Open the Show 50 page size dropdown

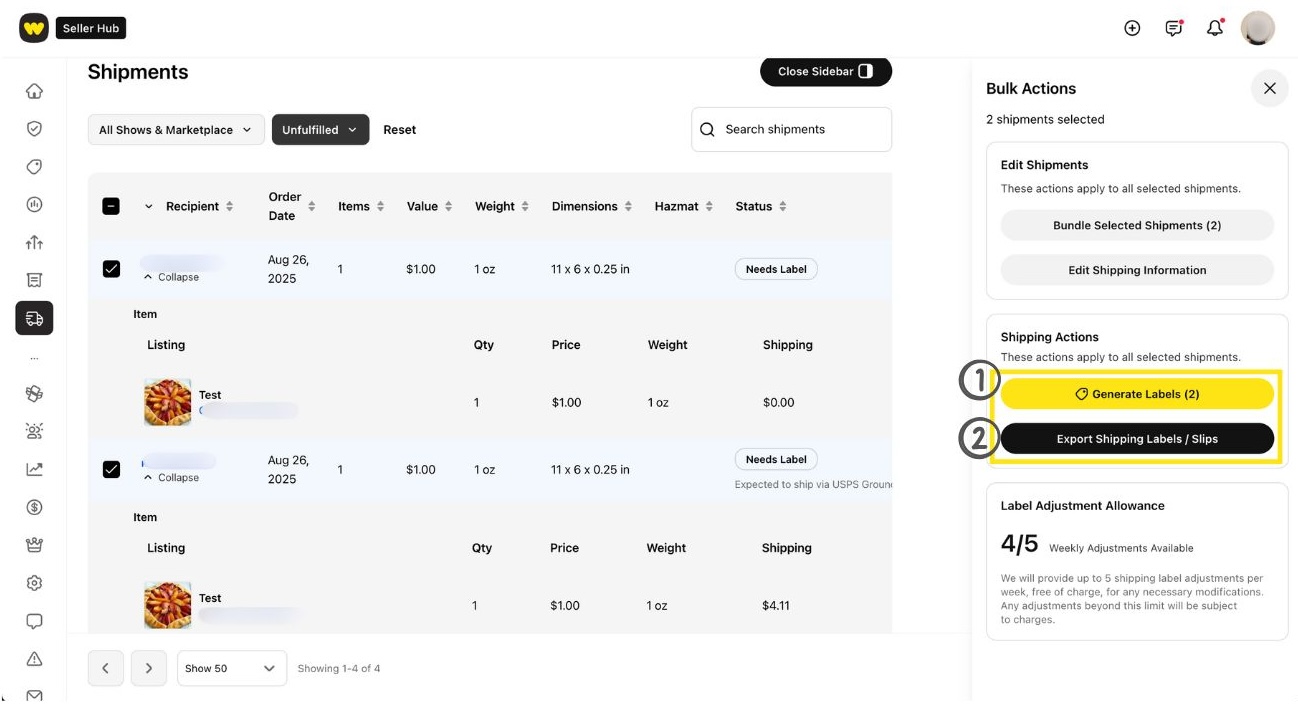[x=231, y=668]
